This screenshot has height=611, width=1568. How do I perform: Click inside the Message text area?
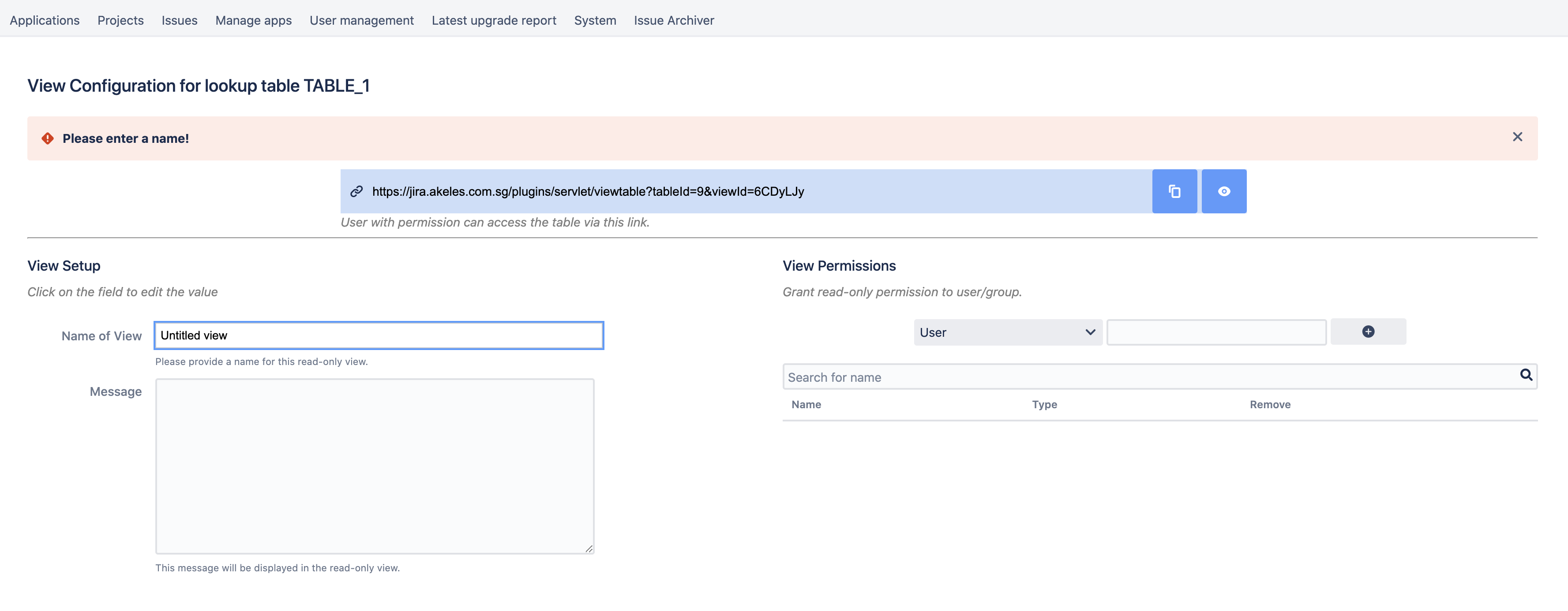pyautogui.click(x=374, y=466)
